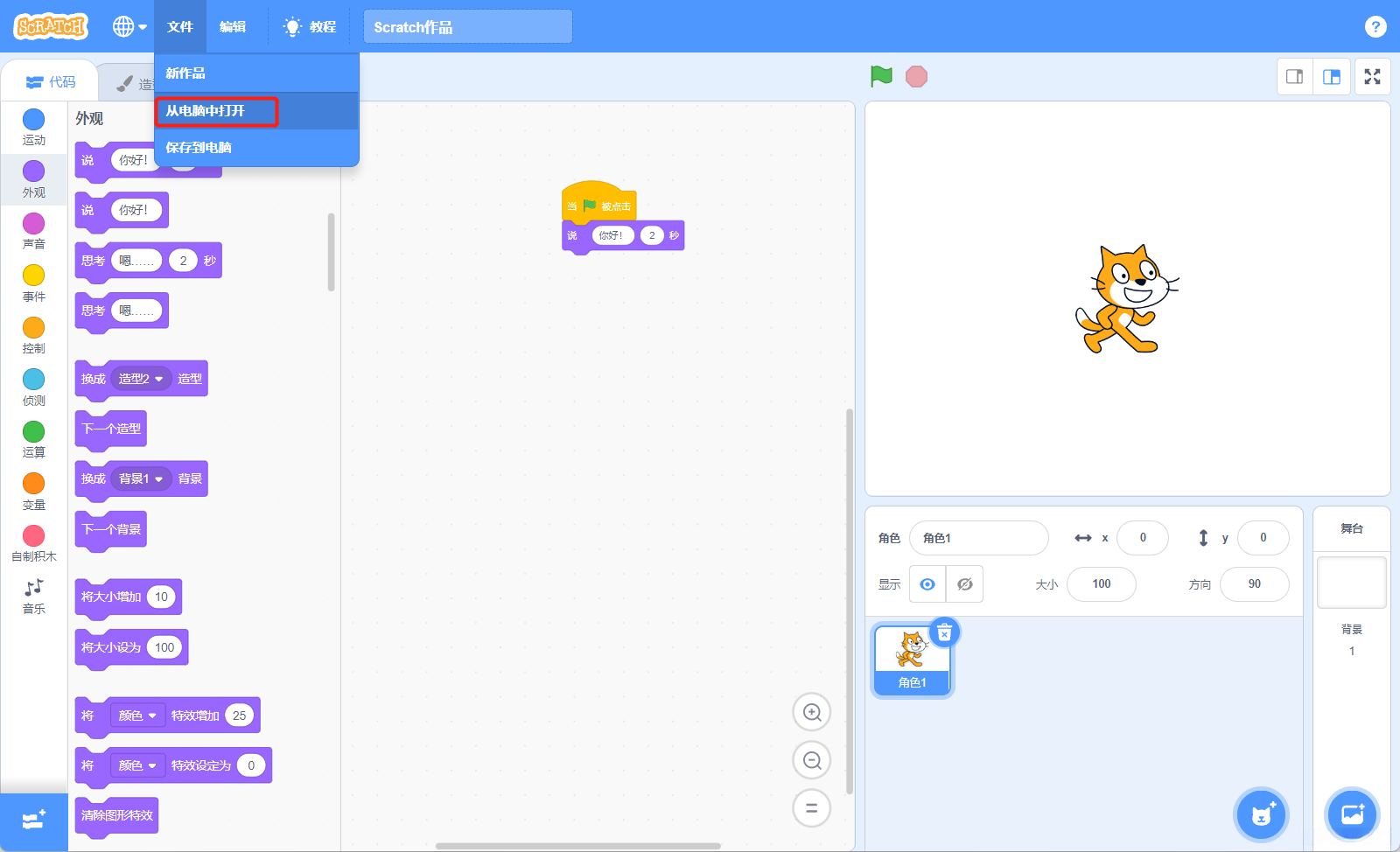Select the 变量 block category
The height and width of the screenshot is (852, 1400).
coord(34,492)
